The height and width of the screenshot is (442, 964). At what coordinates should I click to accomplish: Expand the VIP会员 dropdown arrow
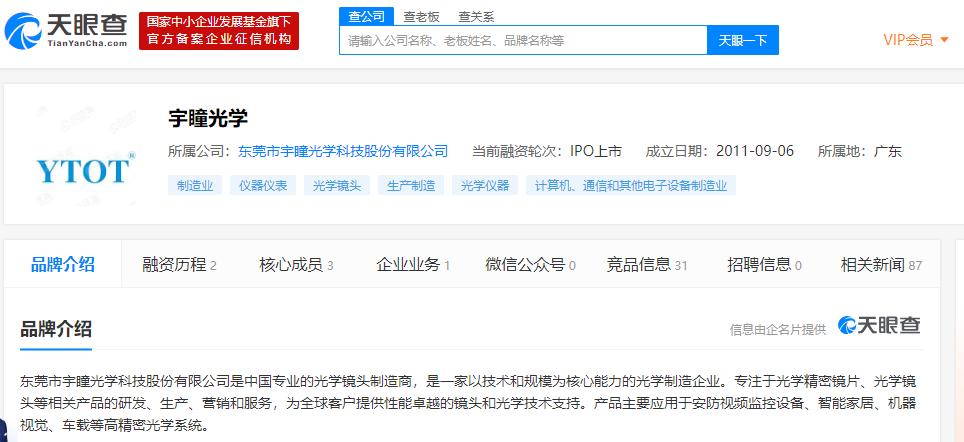pos(945,41)
